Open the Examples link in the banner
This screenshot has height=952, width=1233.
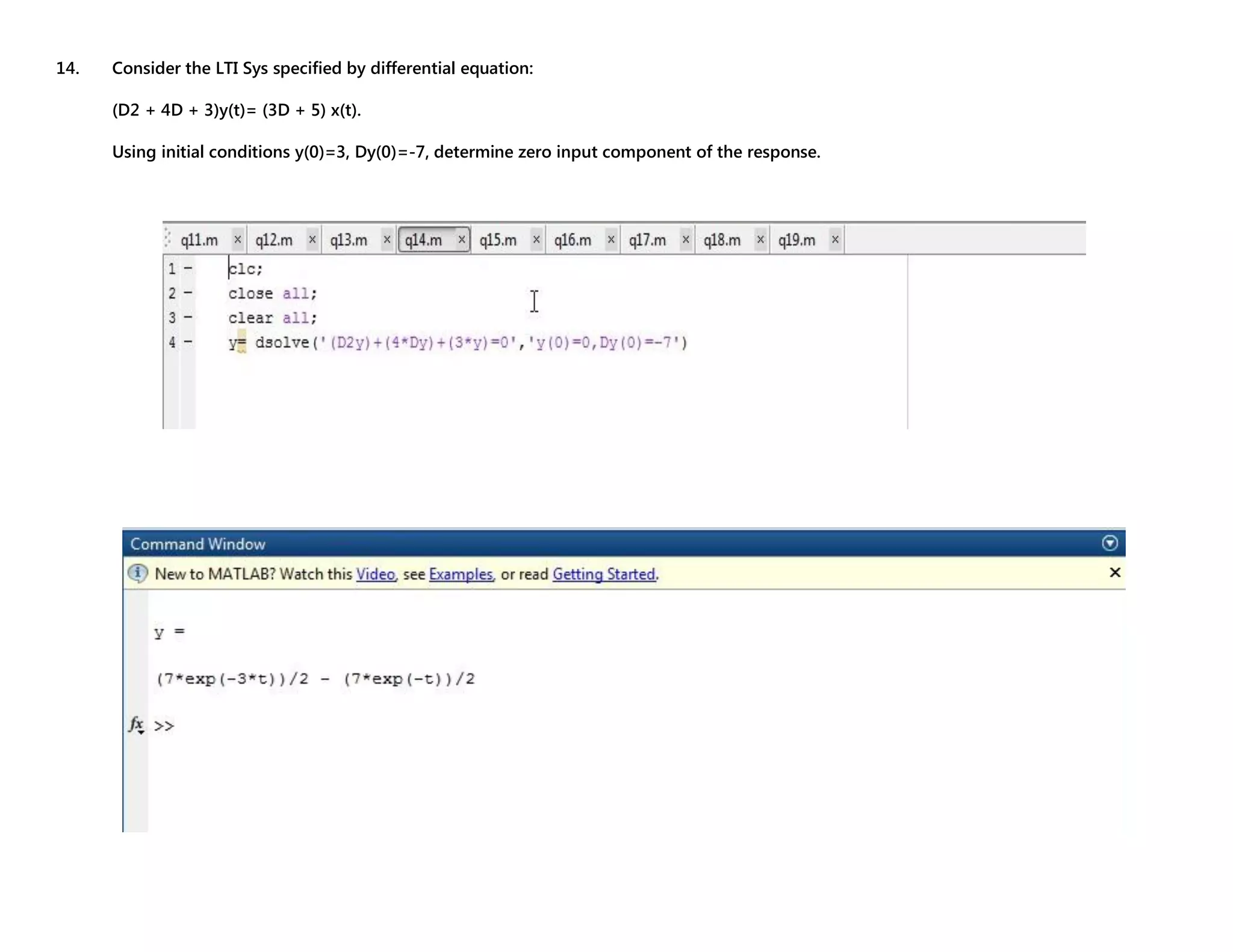[461, 574]
